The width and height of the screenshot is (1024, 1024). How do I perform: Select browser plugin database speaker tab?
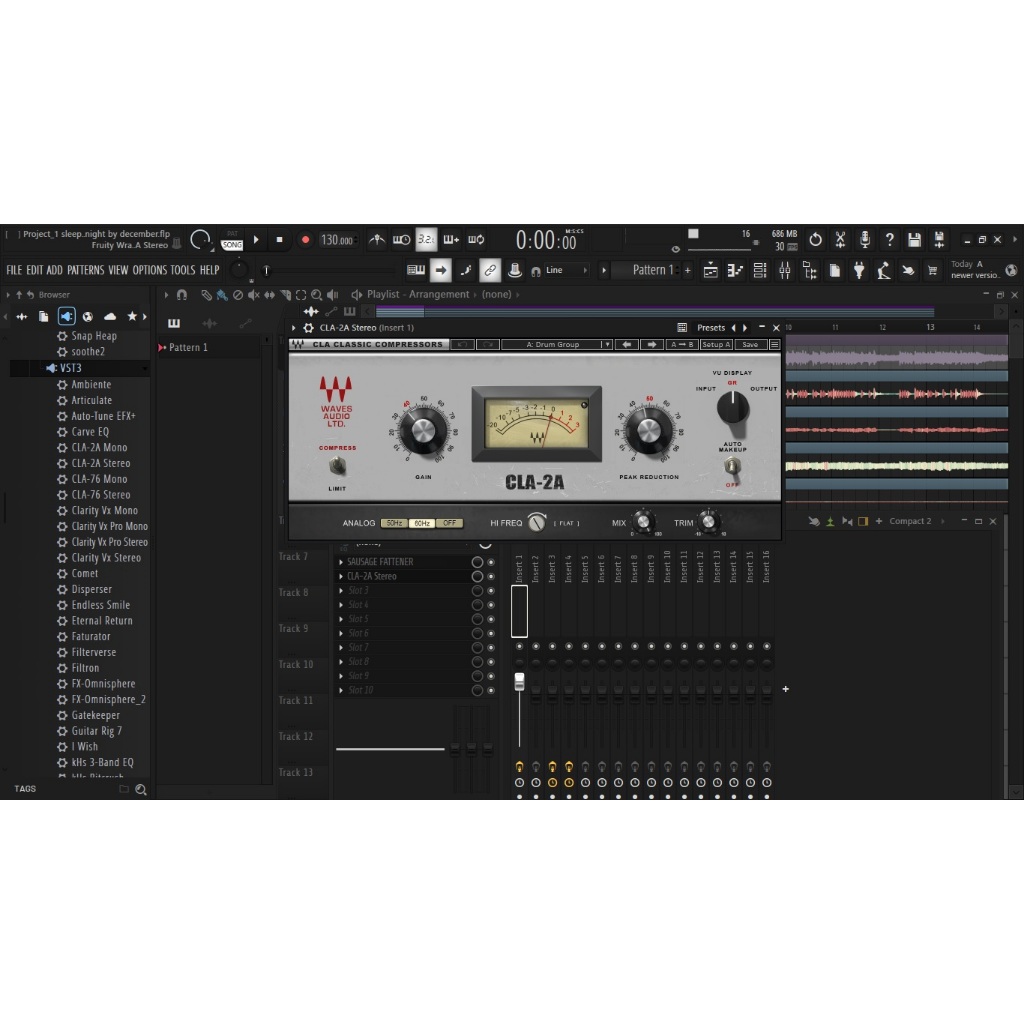tap(66, 316)
